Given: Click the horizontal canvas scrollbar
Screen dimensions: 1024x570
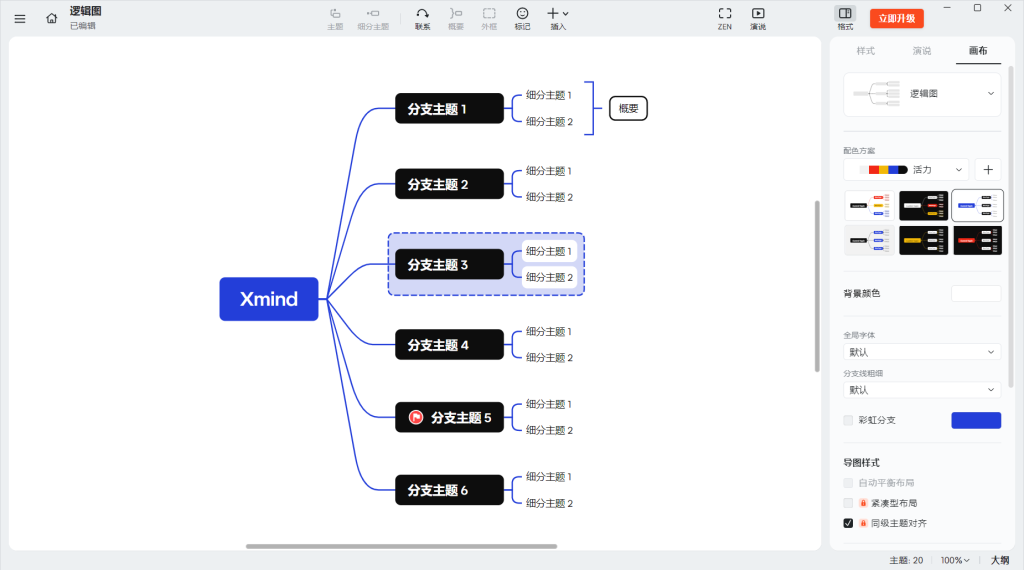Looking at the screenshot, I should point(401,546).
